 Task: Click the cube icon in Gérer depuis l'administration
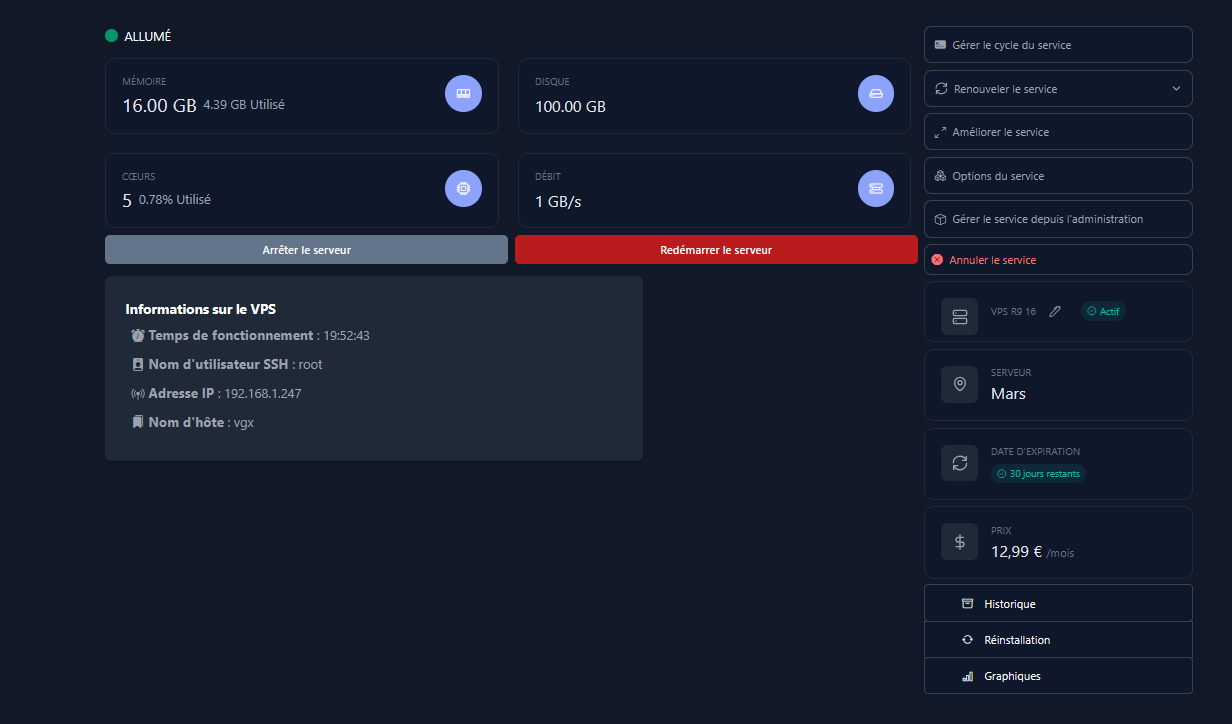(940, 219)
